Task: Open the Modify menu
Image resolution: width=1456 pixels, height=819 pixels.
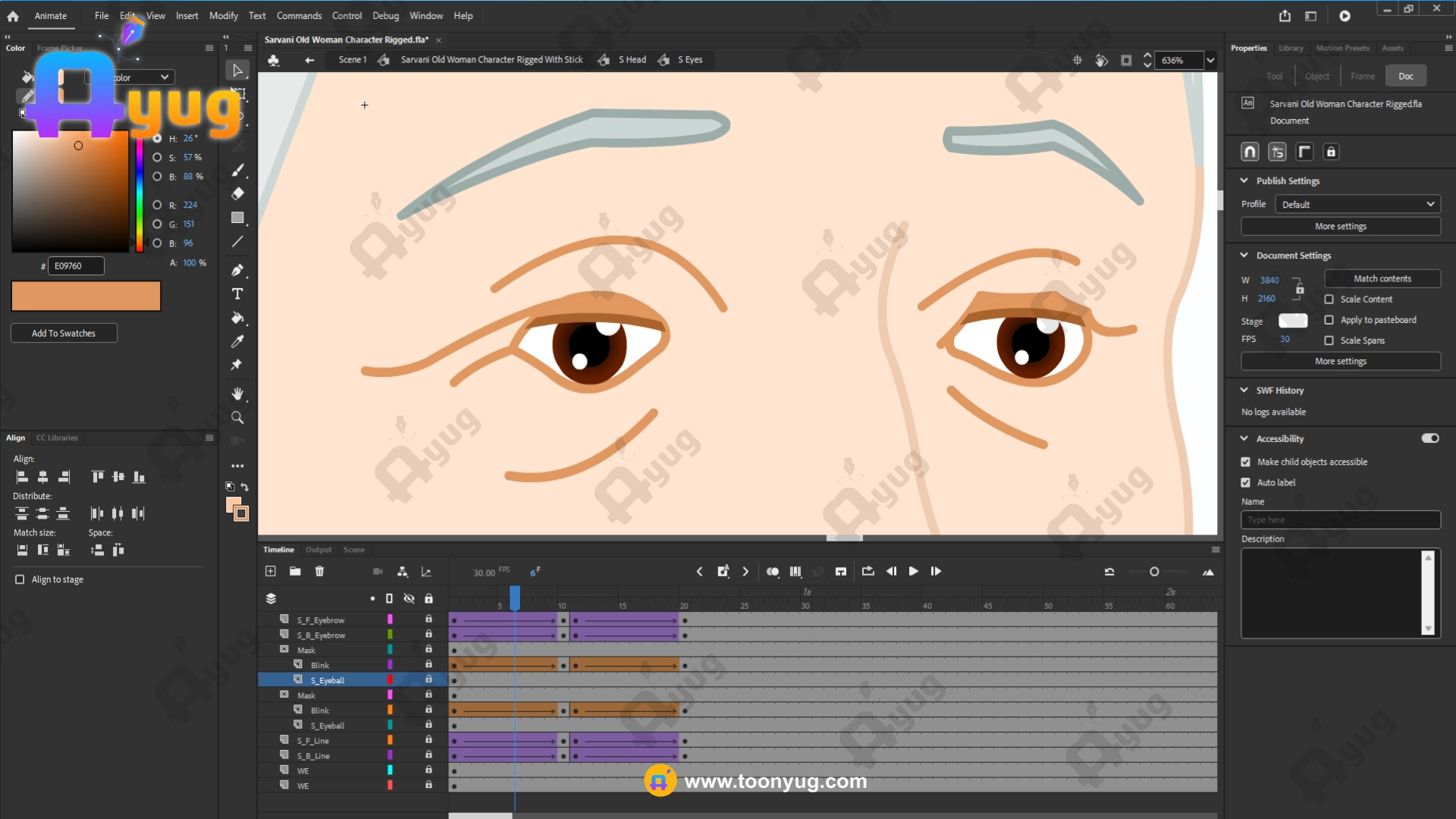Action: [x=223, y=15]
